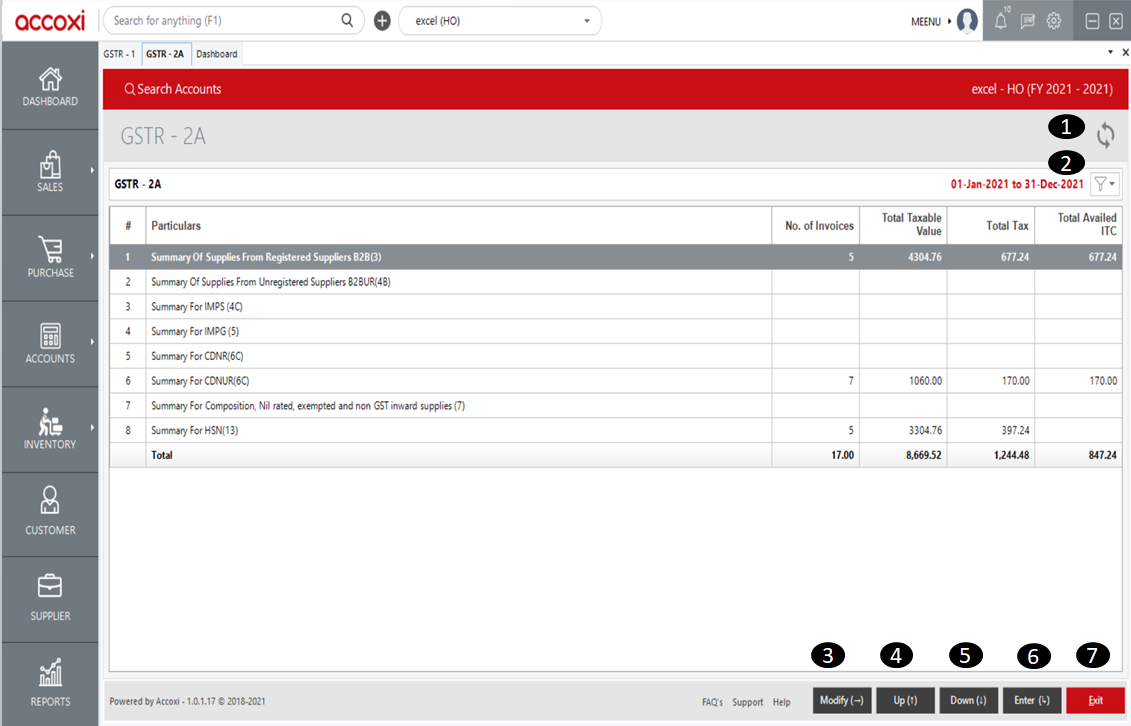The width and height of the screenshot is (1131, 726).
Task: Select the Composition, Nil rated row
Action: click(x=616, y=406)
